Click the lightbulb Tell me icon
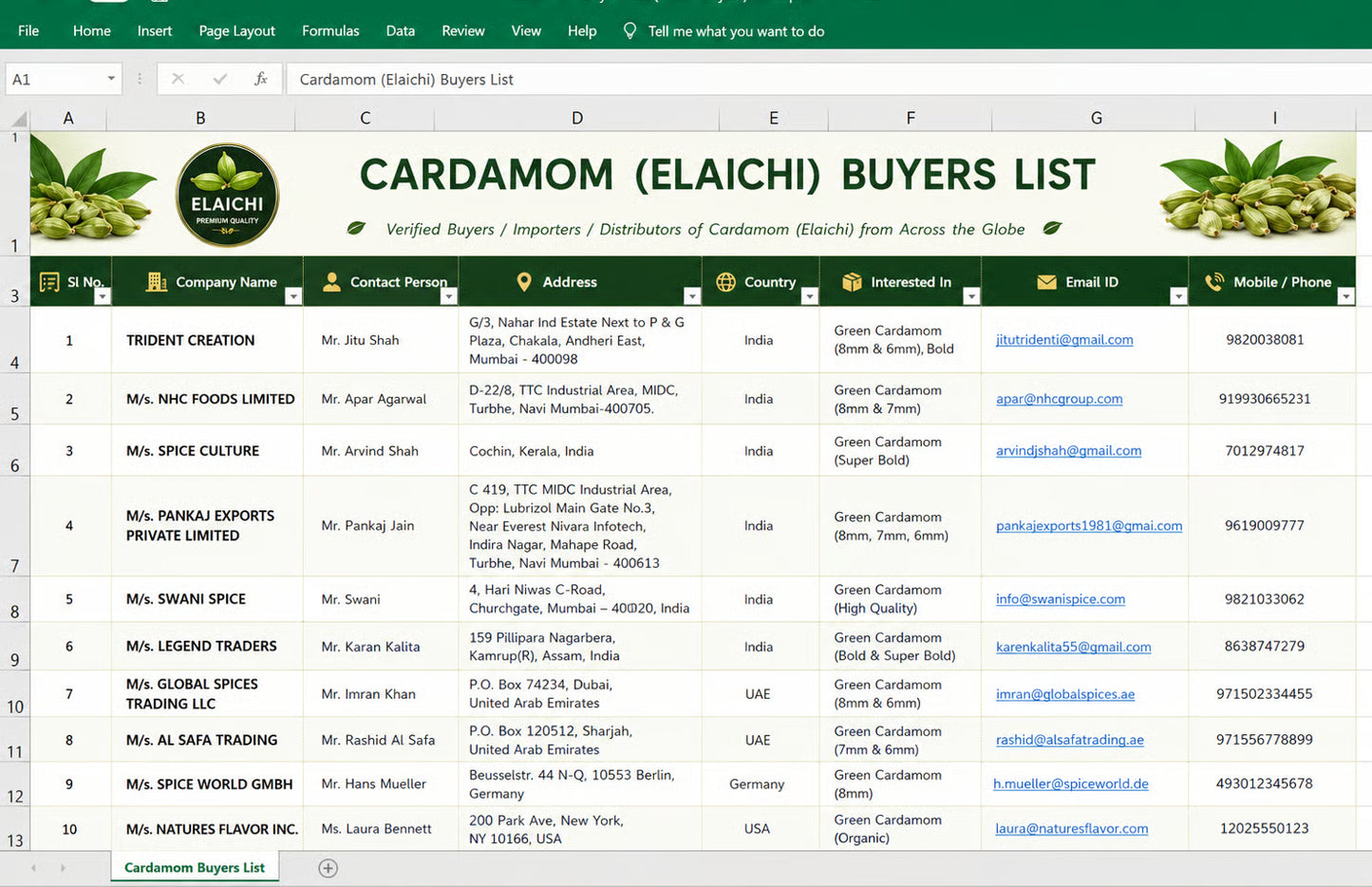 pyautogui.click(x=629, y=30)
